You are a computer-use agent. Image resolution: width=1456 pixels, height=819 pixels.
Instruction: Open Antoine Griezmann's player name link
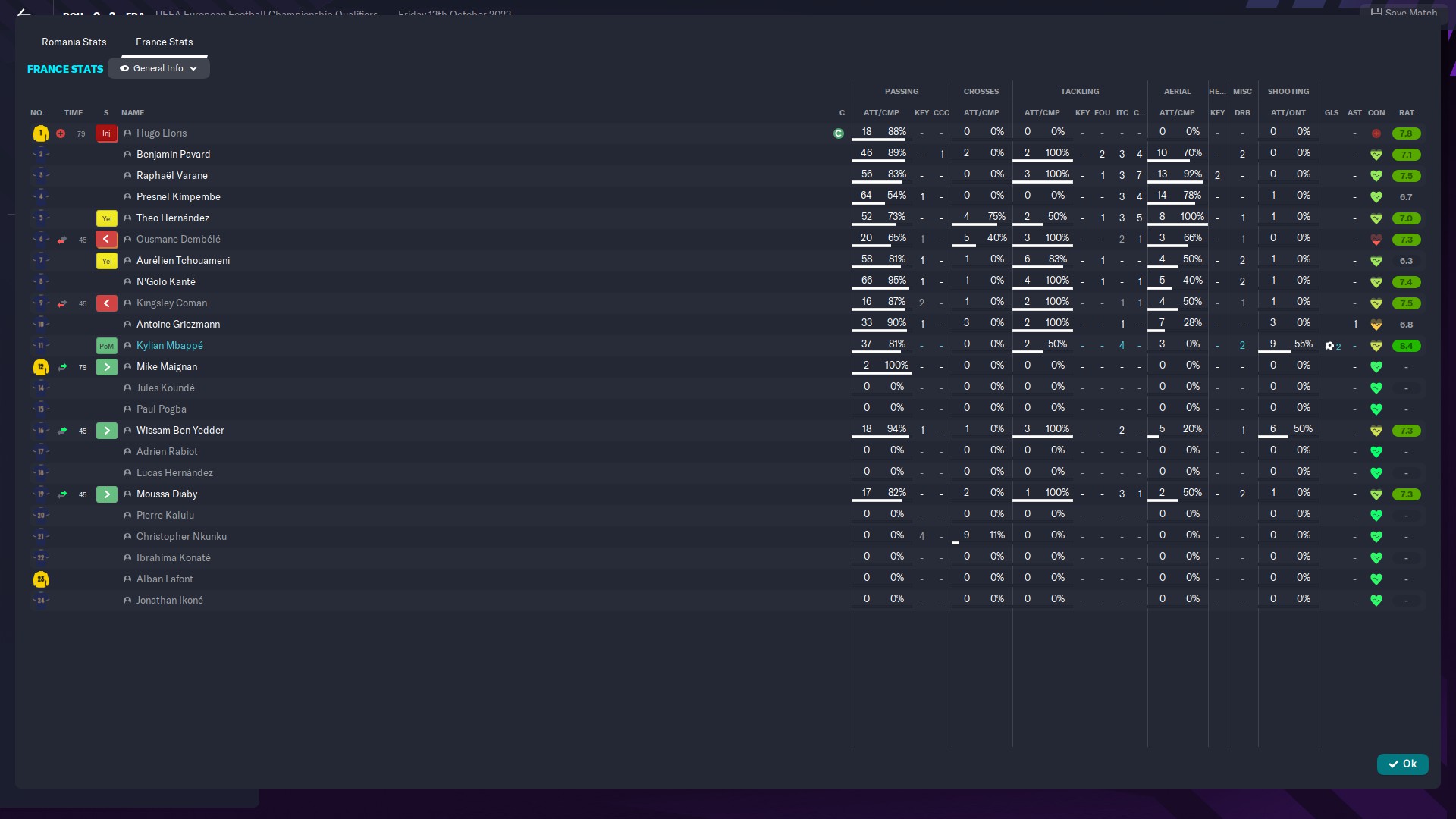point(178,325)
